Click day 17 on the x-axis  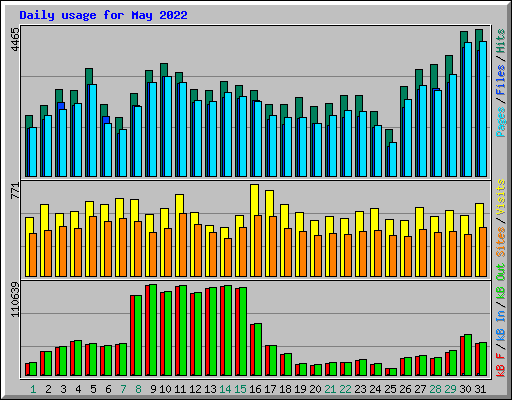(x=270, y=389)
